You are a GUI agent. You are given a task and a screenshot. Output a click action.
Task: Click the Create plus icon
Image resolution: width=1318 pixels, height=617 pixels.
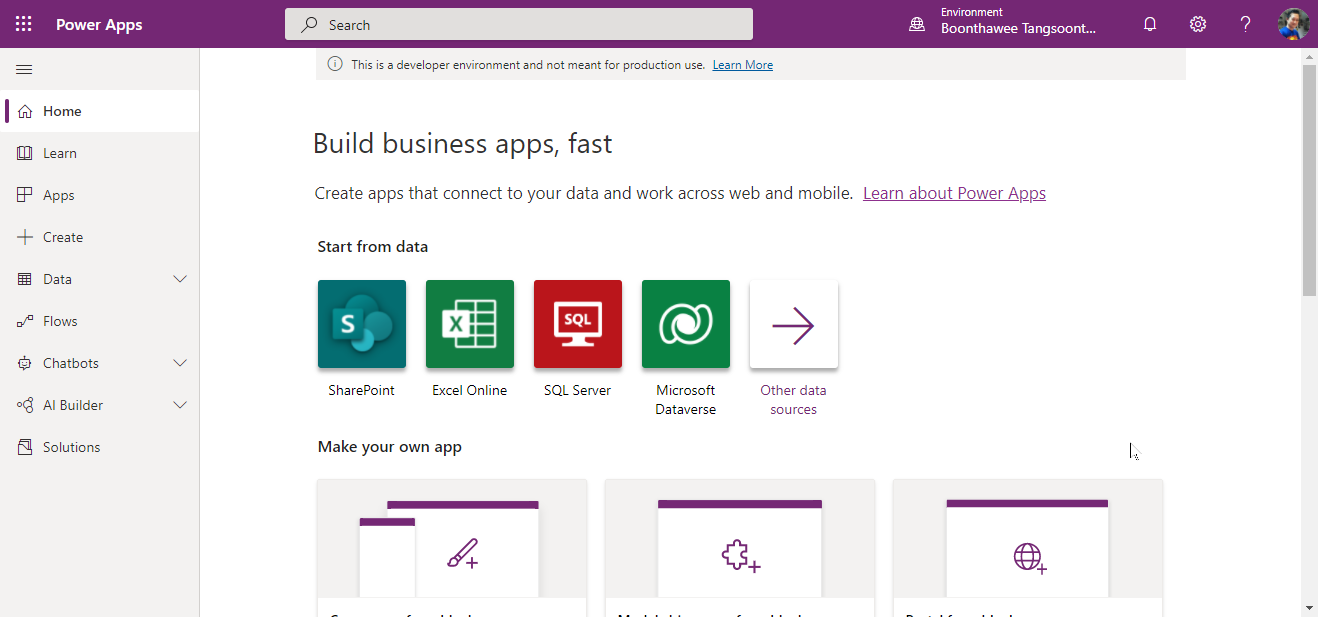pyautogui.click(x=25, y=237)
